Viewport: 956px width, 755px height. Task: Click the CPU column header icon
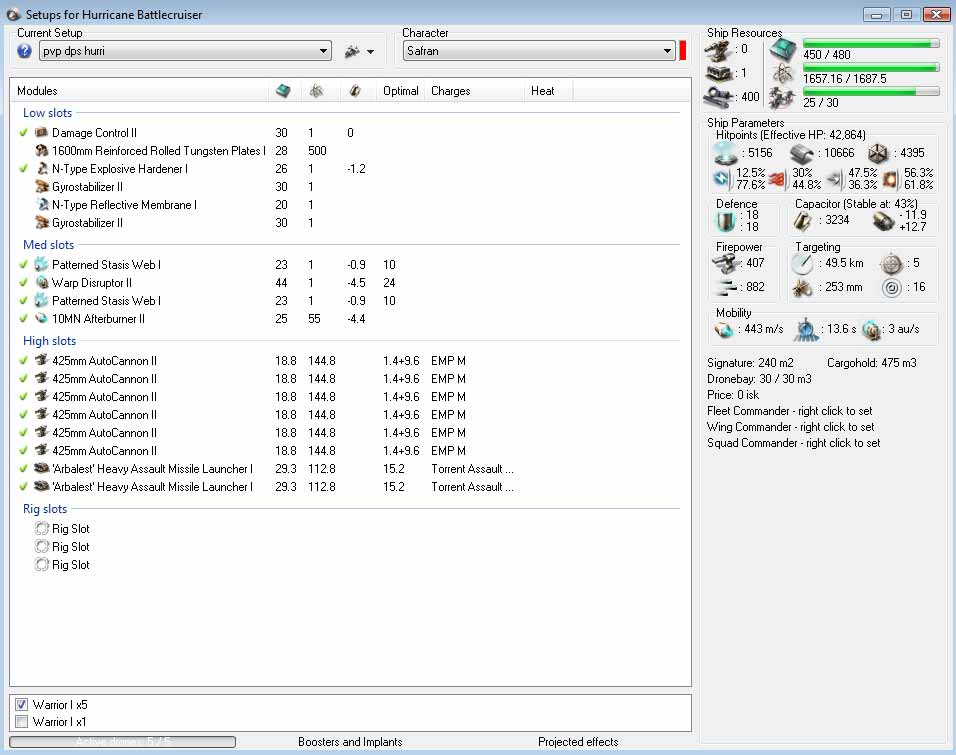click(x=283, y=91)
